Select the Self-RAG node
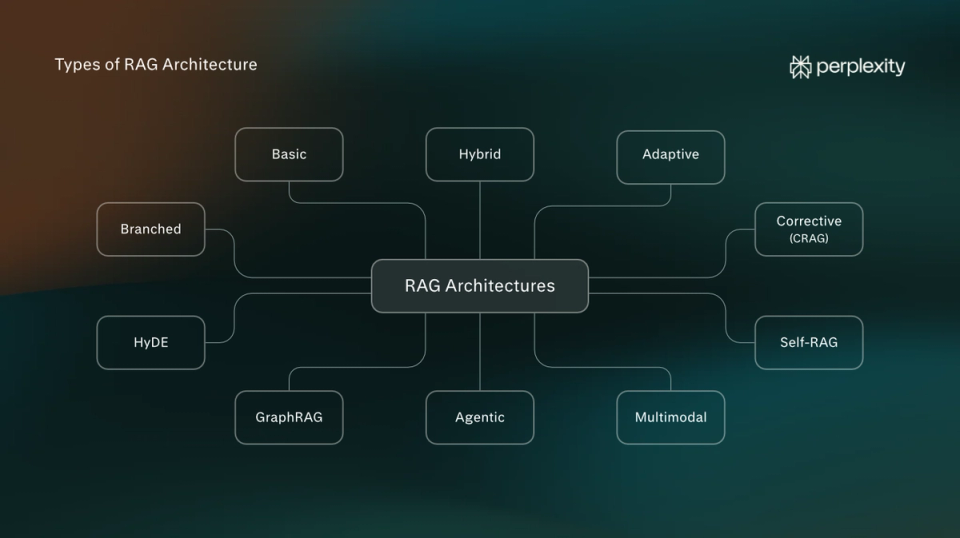Viewport: 960px width, 538px height. click(809, 342)
